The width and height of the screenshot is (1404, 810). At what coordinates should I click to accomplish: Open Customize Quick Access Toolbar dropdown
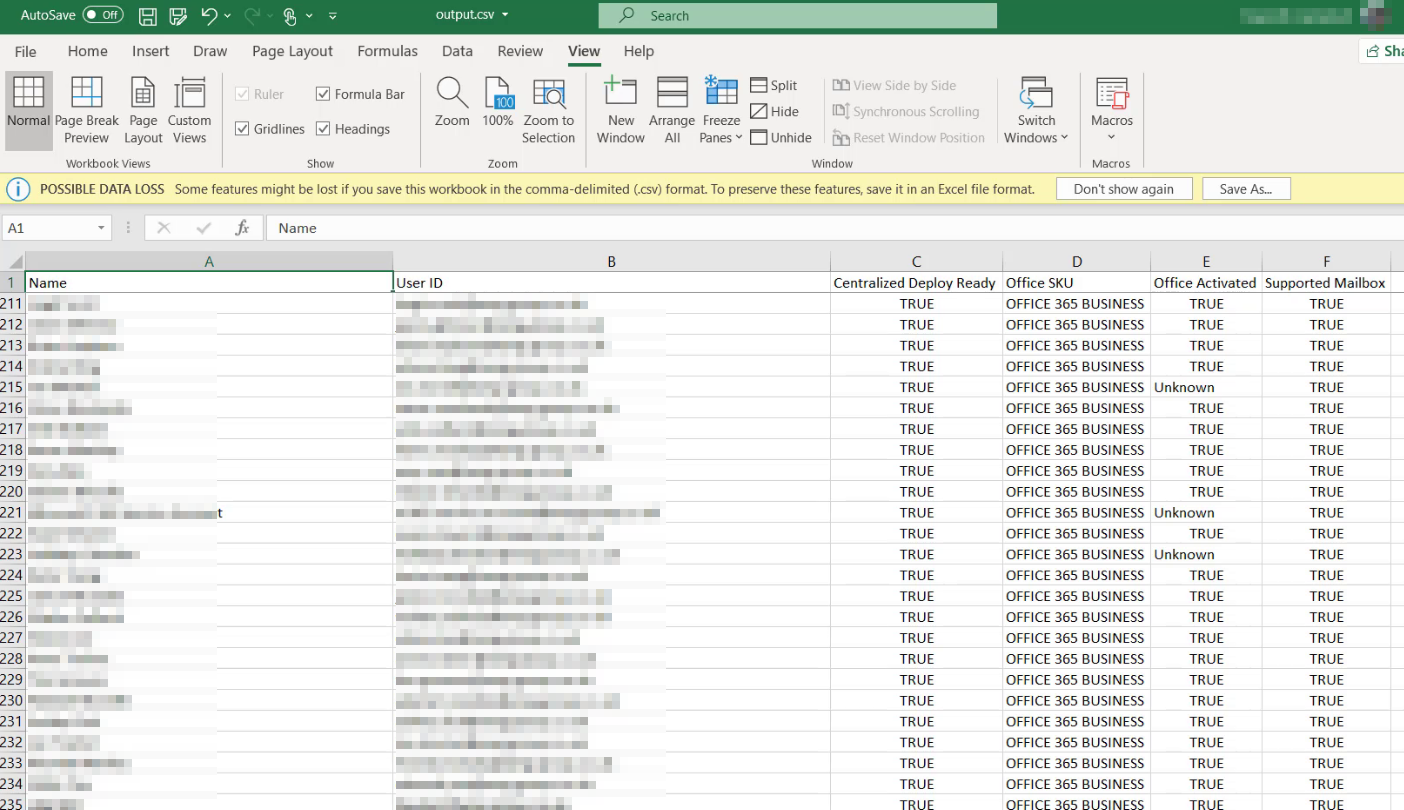tap(333, 16)
